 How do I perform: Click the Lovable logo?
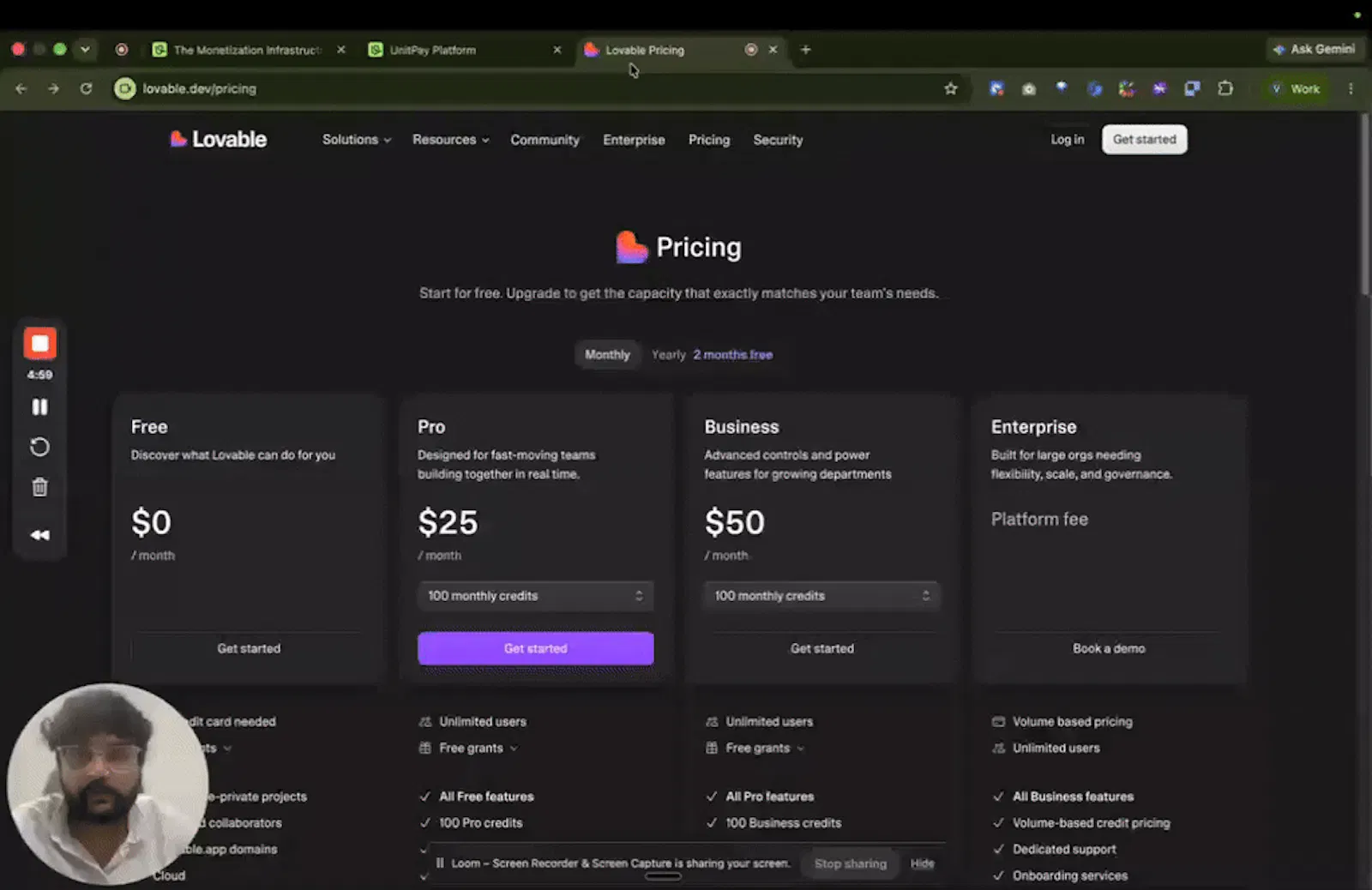(x=219, y=140)
